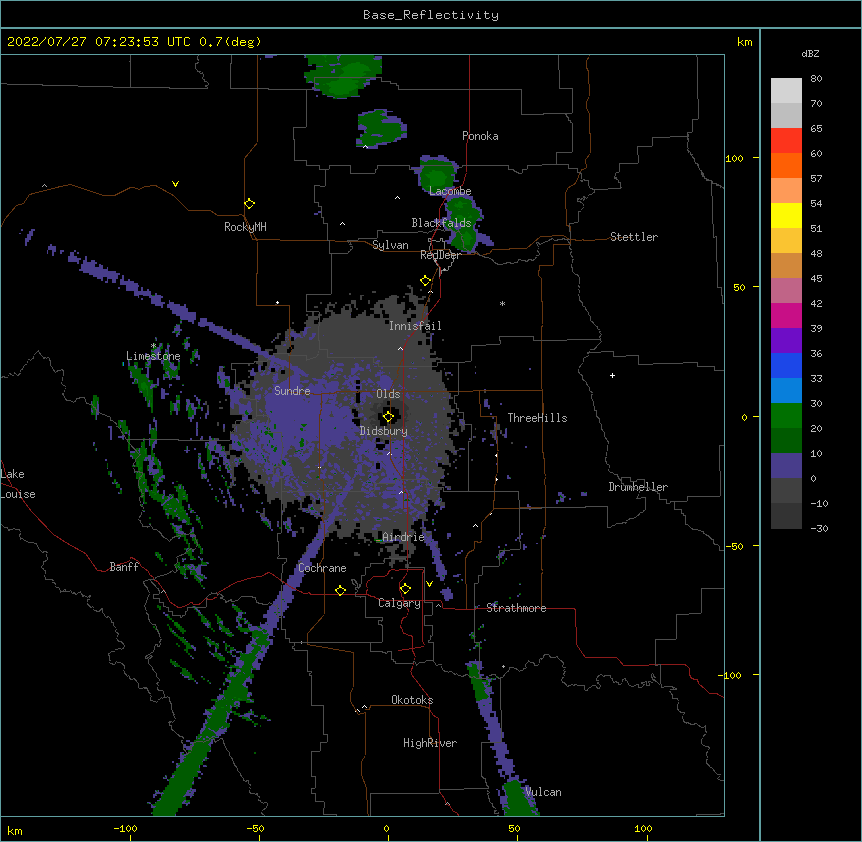Pick the bright yellow 51-54 dBZ legend color

(x=786, y=215)
